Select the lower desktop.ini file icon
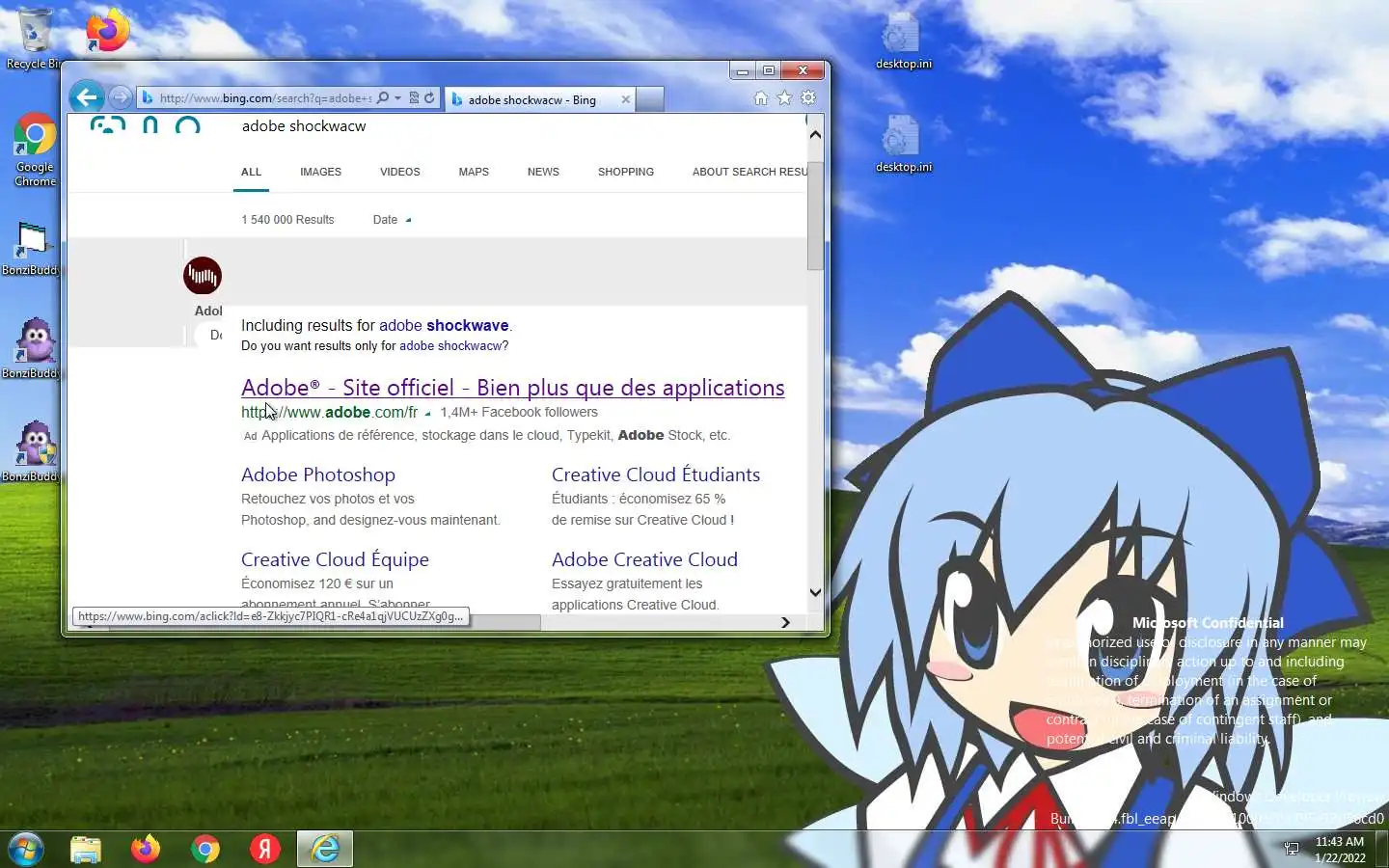 (x=903, y=144)
